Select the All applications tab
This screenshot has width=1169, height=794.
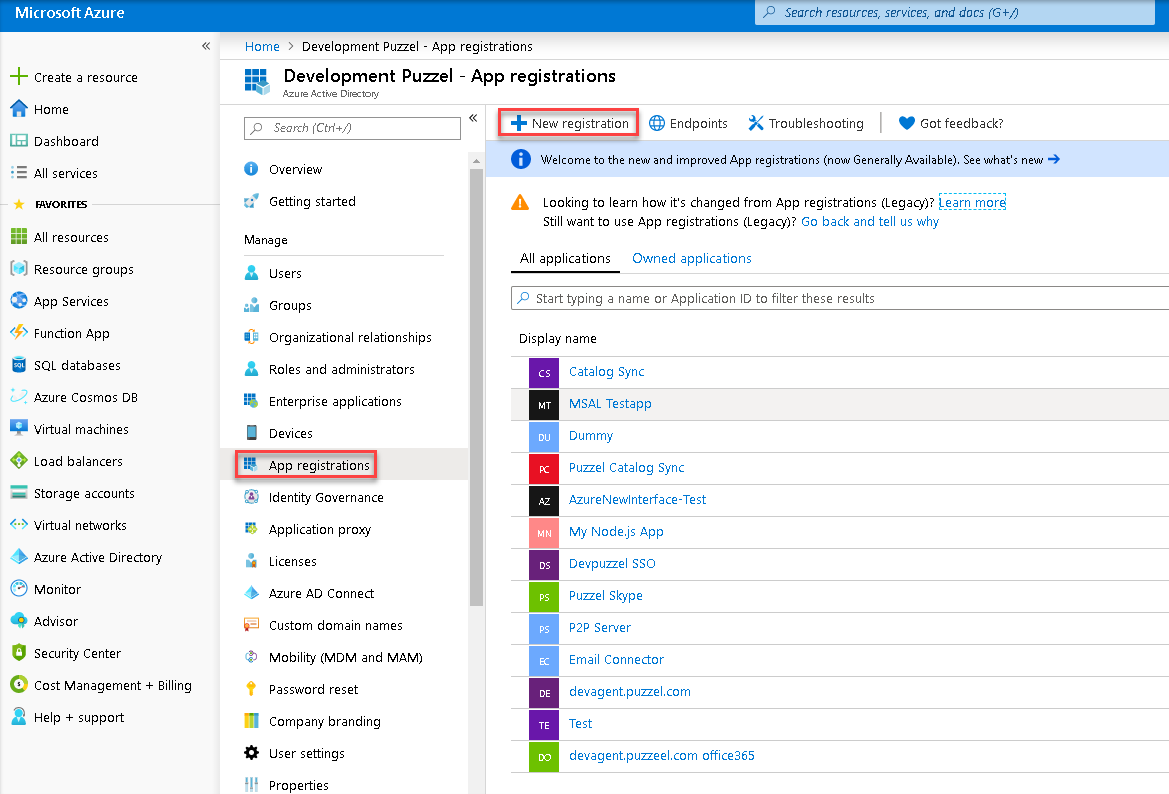pos(565,258)
